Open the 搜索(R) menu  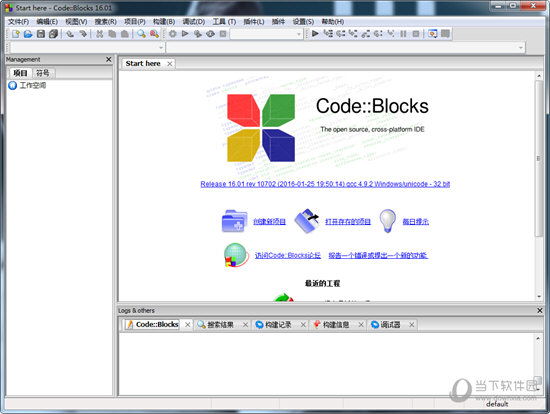106,22
